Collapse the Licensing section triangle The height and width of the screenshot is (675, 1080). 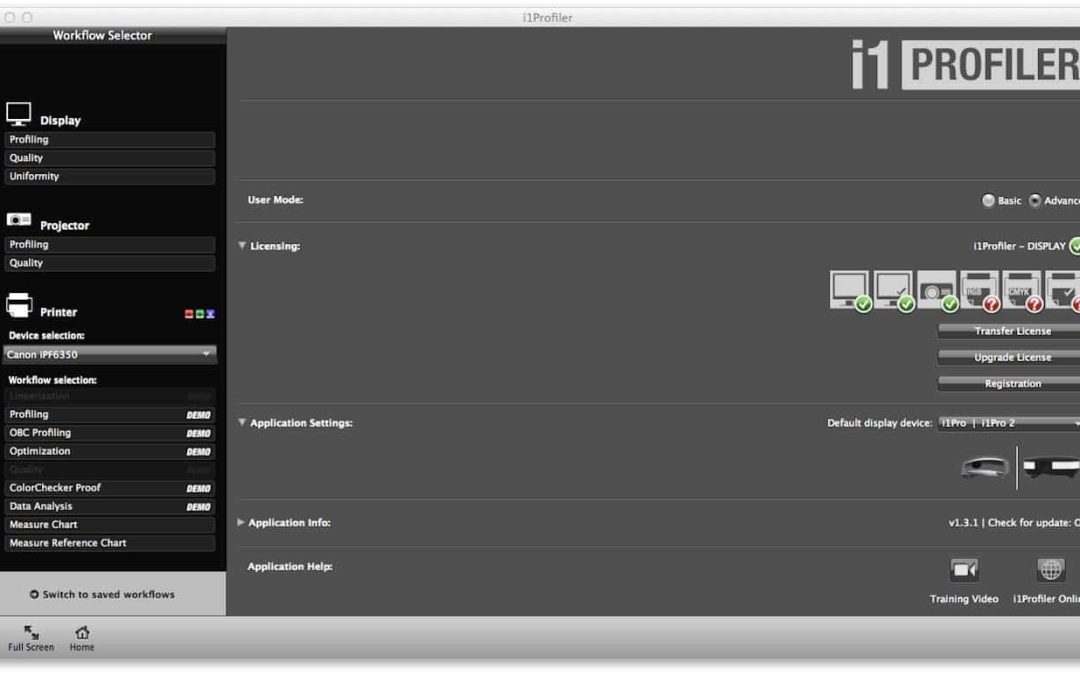[x=242, y=245]
